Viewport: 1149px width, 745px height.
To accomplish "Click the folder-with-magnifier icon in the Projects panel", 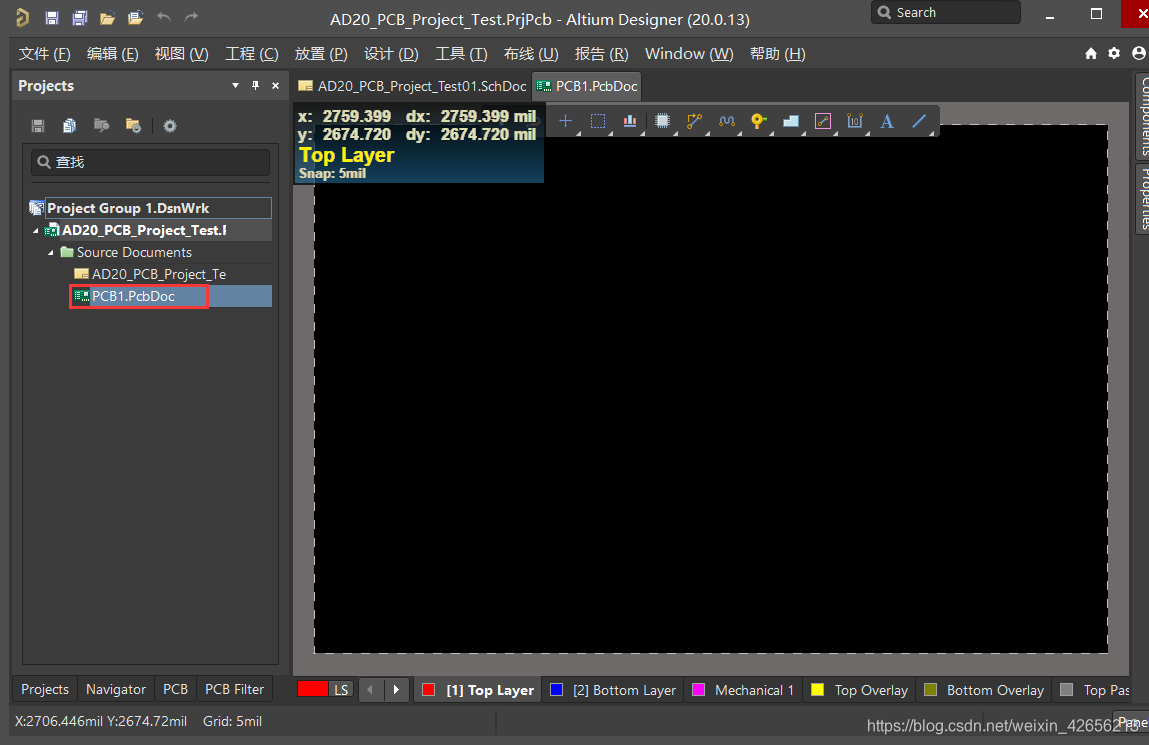I will tap(101, 126).
